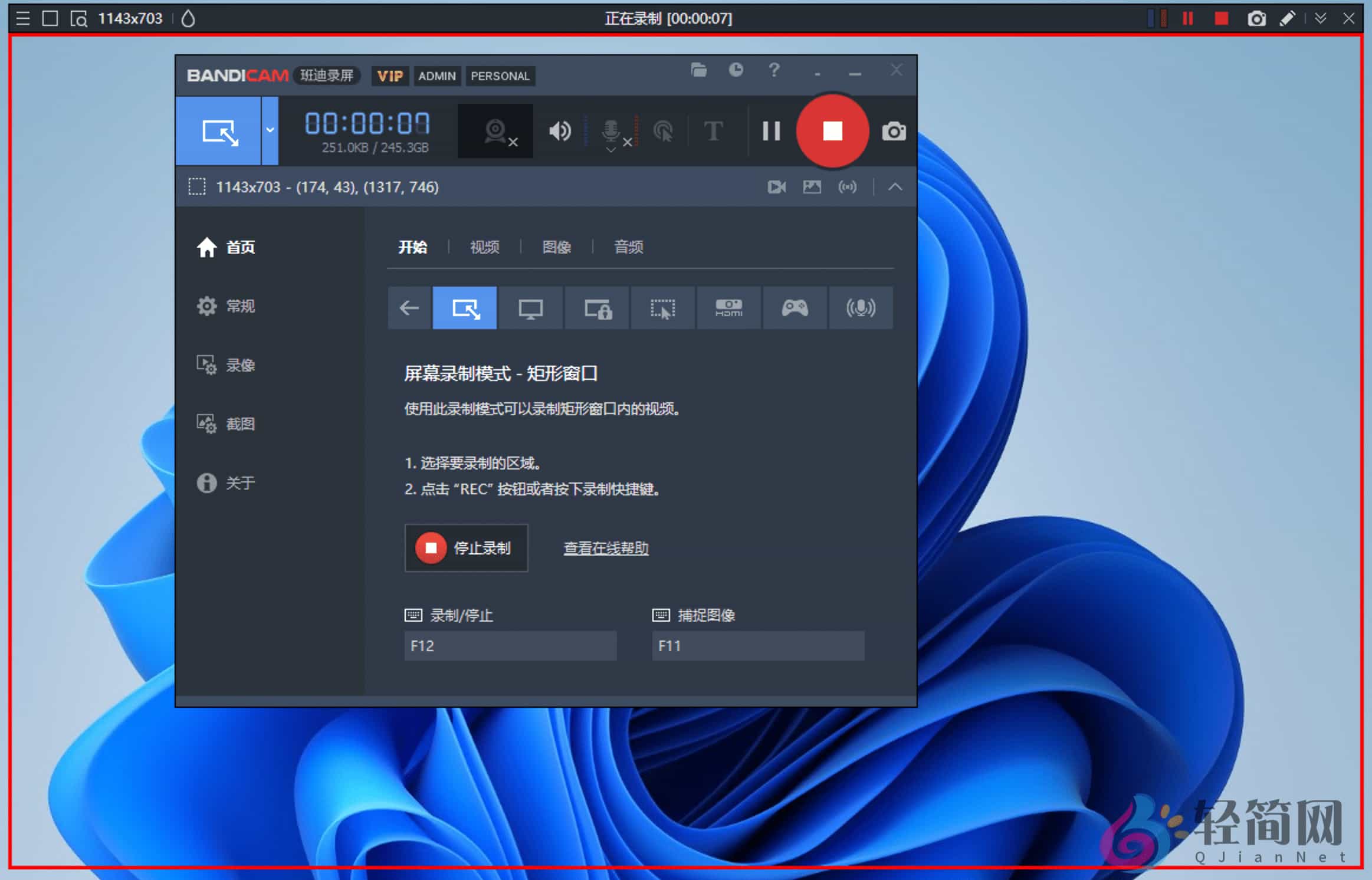Select the fullscreen recording mode
This screenshot has height=880, width=1372.
pyautogui.click(x=531, y=307)
